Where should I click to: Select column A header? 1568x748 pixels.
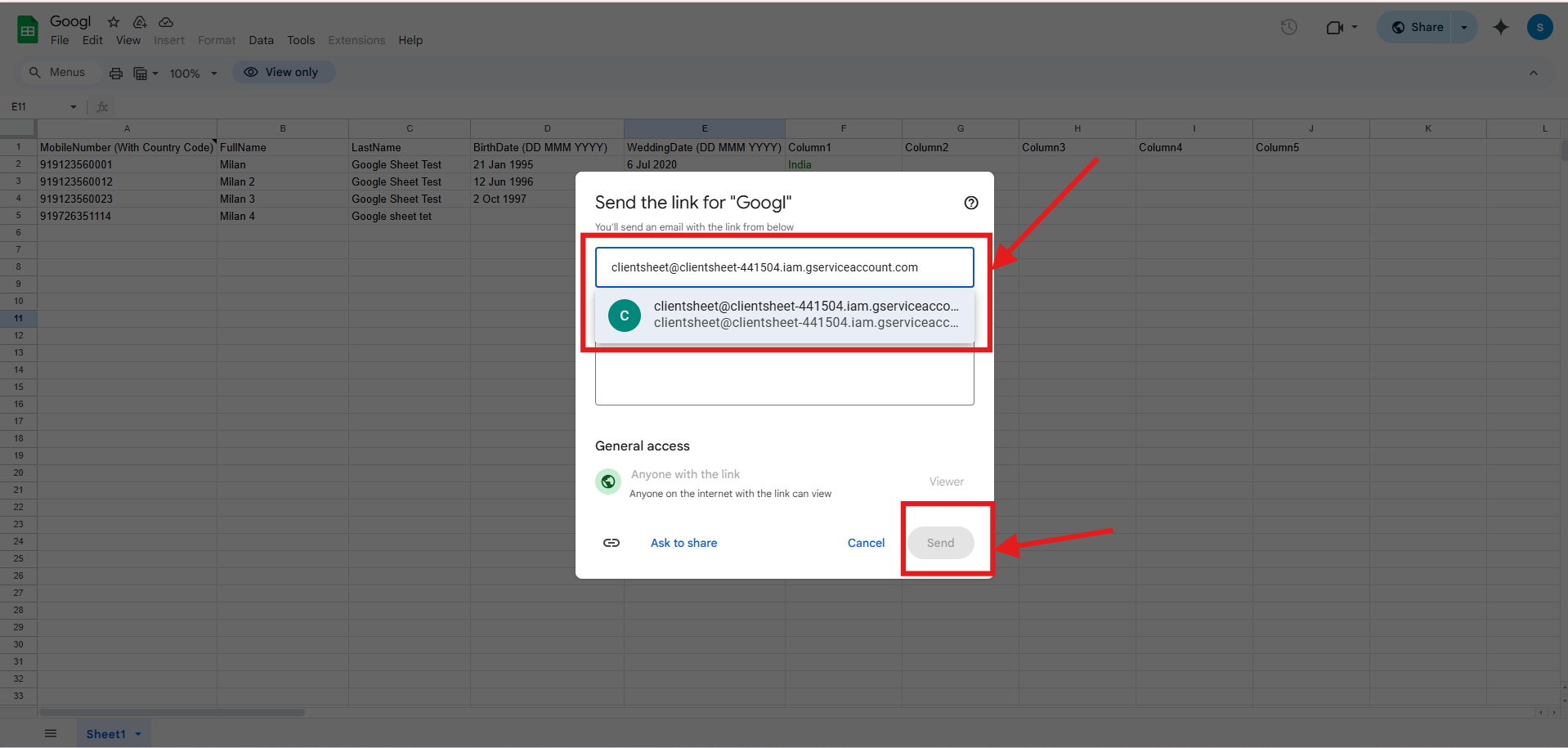[127, 128]
